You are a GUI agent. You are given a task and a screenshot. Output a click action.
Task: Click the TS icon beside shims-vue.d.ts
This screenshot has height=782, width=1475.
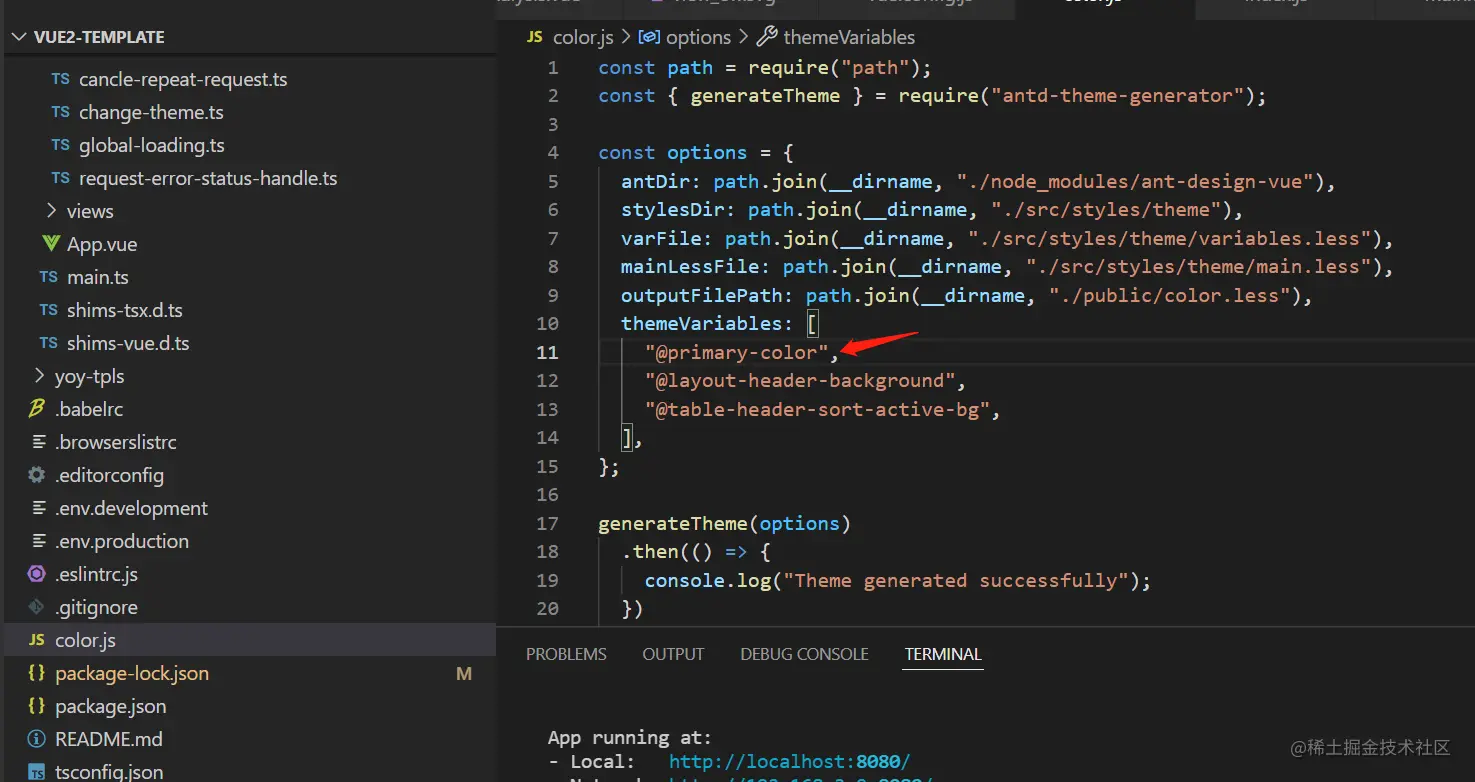pyautogui.click(x=49, y=343)
